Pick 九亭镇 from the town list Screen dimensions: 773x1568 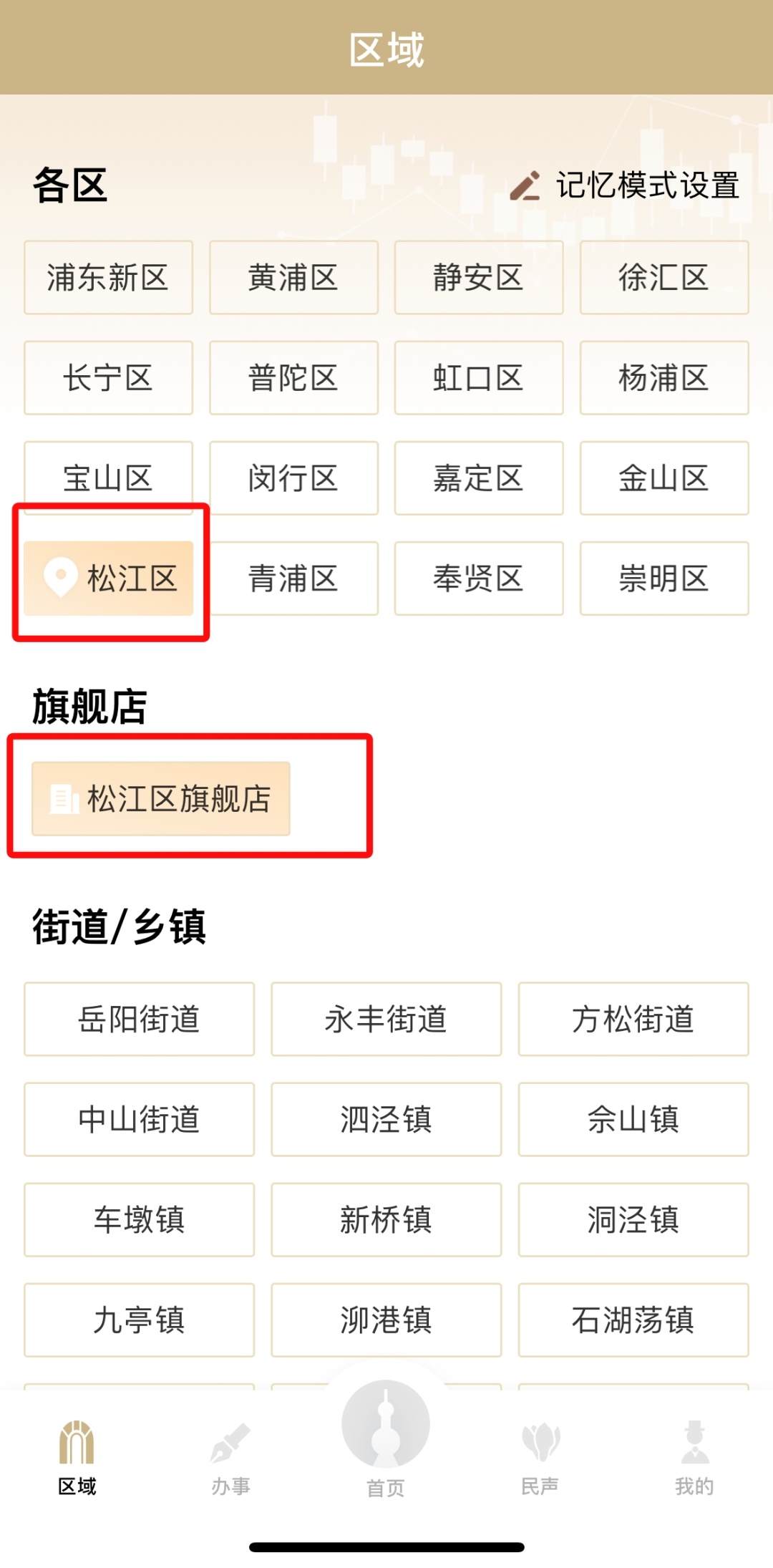139,1320
